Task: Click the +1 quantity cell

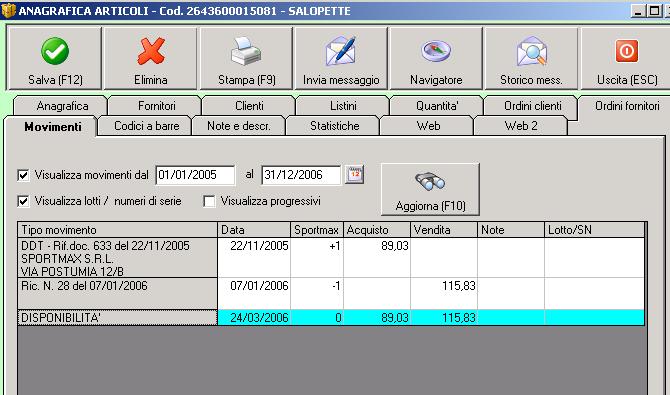Action: [317, 258]
